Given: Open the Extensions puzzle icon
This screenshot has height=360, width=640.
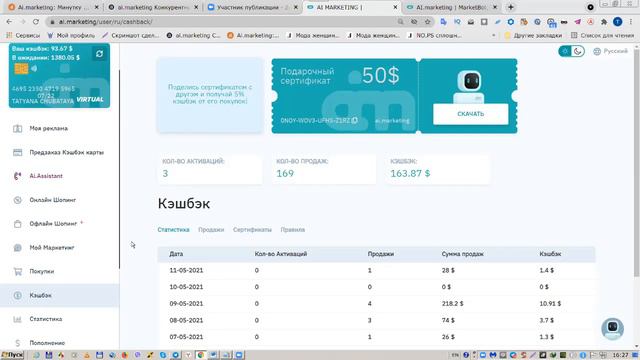Looking at the screenshot, I should pyautogui.click(x=604, y=22).
